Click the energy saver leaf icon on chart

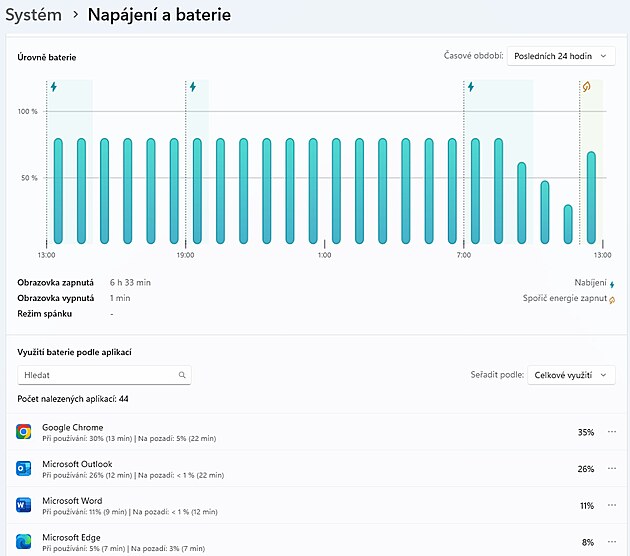tap(586, 87)
